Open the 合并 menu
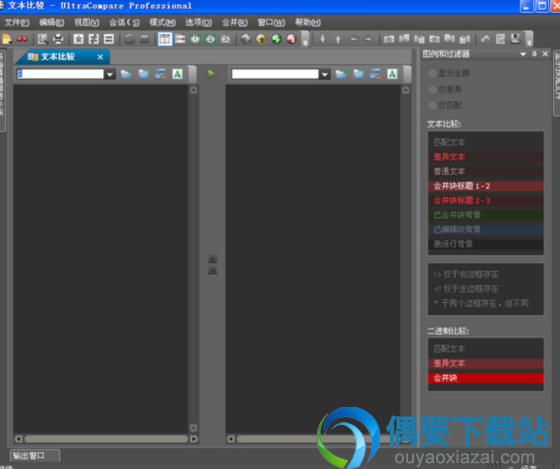The image size is (560, 469). [234, 23]
